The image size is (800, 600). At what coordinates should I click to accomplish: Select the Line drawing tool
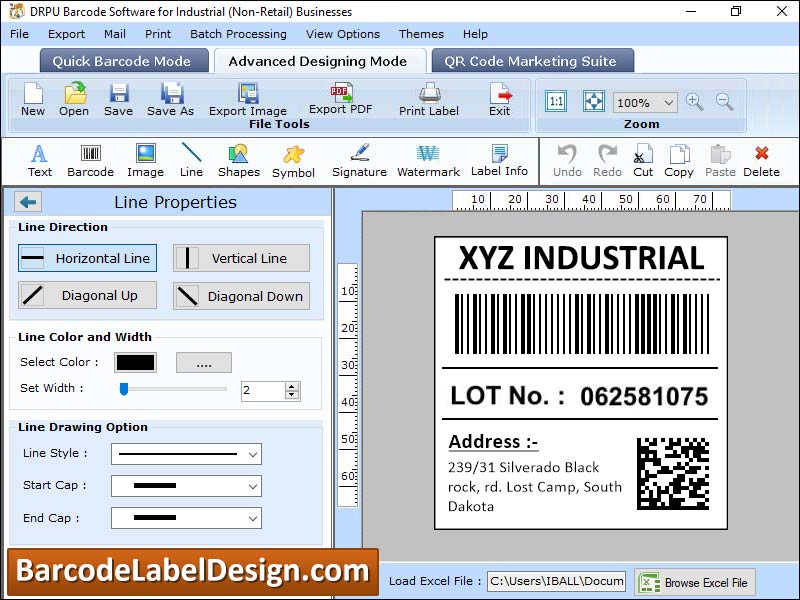point(190,160)
